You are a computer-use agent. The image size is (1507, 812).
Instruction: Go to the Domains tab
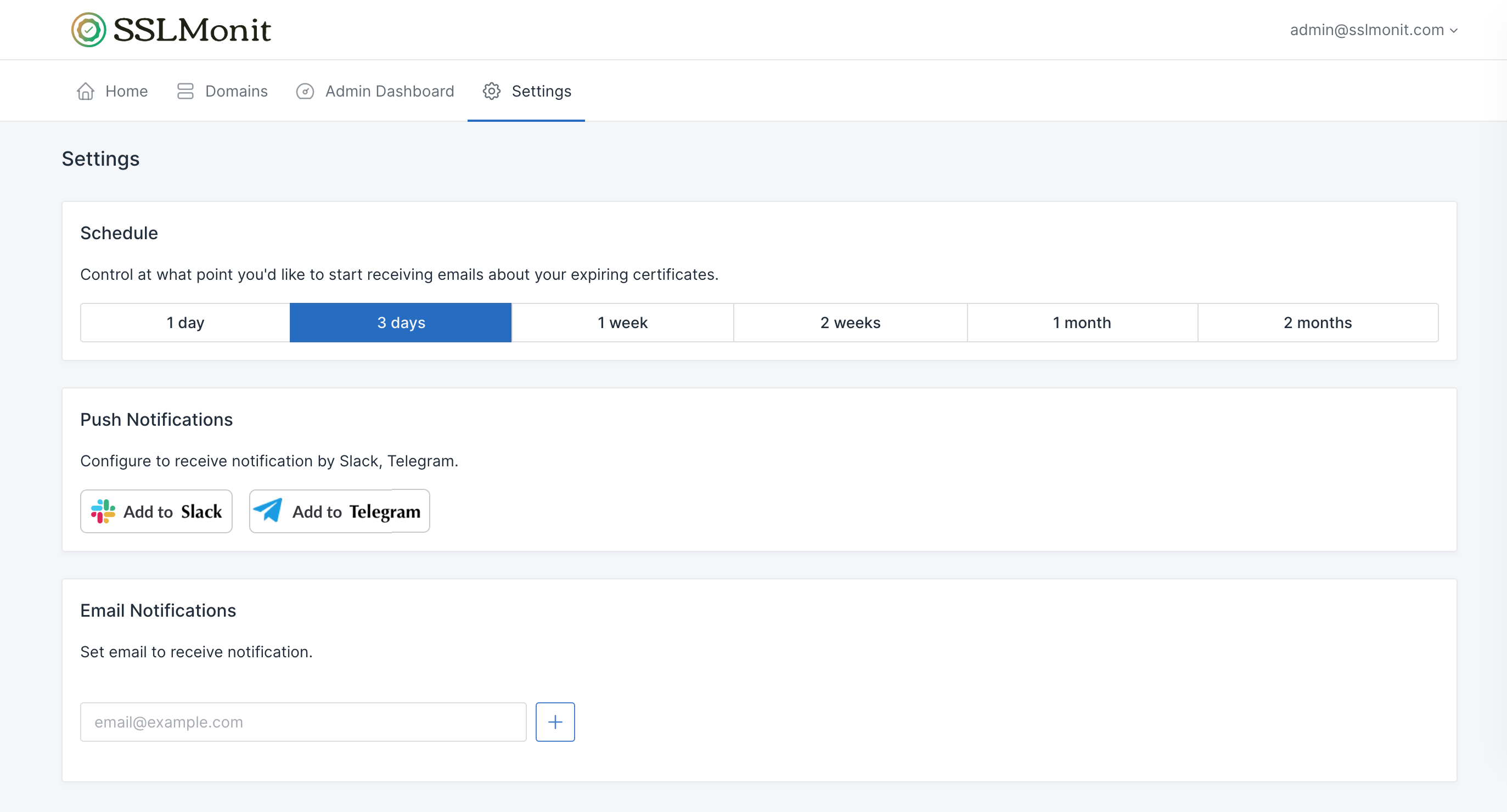pos(236,91)
